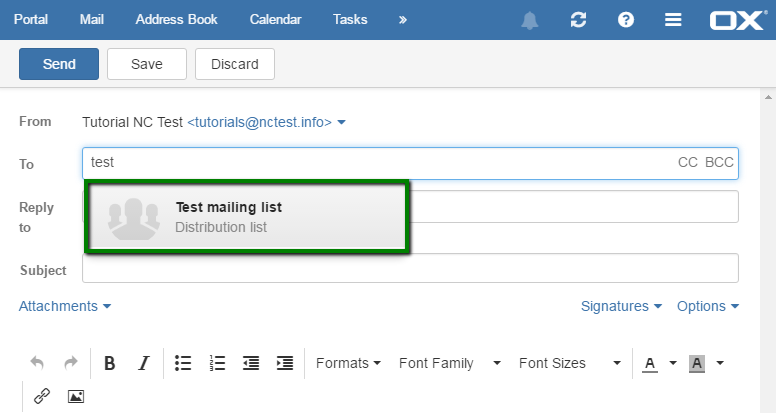This screenshot has width=776, height=413.
Task: Refresh using the circular arrows icon
Action: pyautogui.click(x=578, y=20)
